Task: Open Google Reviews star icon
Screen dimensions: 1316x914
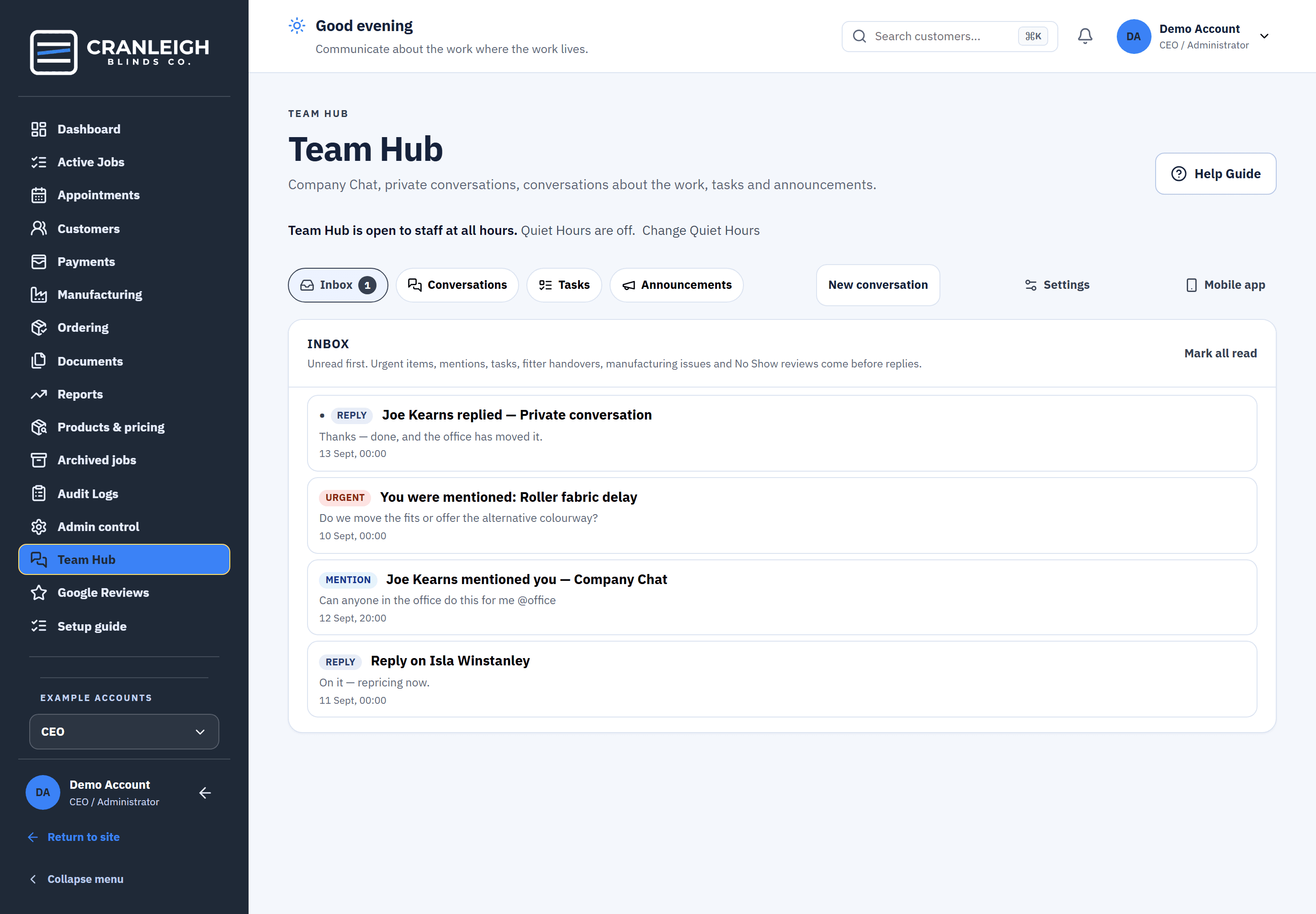Action: 38,593
